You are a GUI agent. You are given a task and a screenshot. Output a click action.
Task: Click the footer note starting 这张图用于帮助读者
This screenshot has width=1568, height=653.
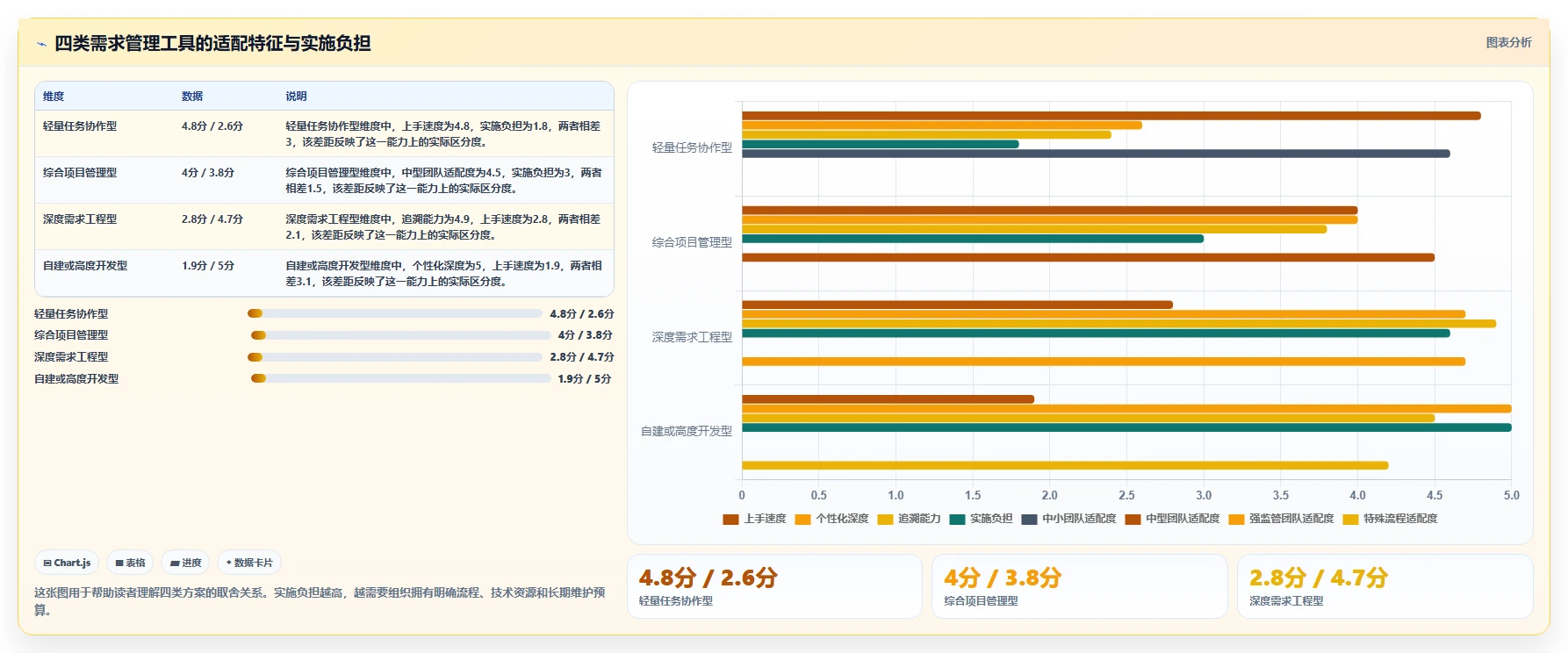tap(320, 601)
